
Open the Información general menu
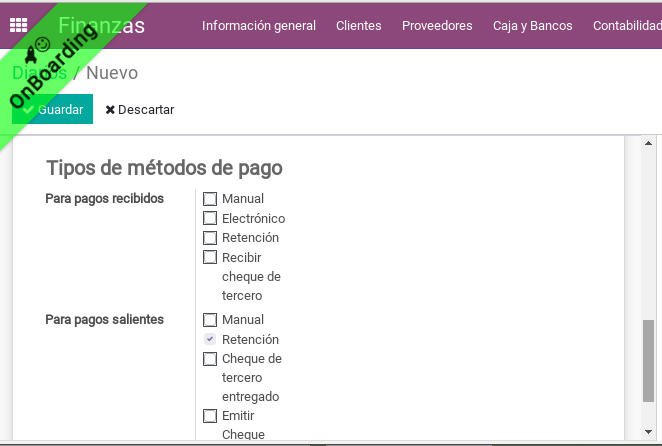(259, 26)
